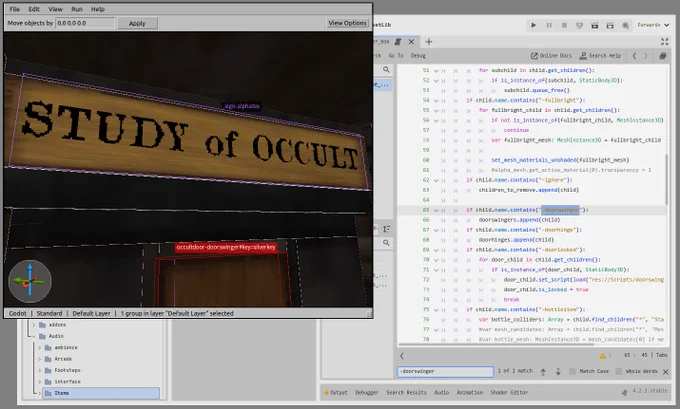Click the Move objects by input field
The width and height of the screenshot is (680, 409).
85,23
